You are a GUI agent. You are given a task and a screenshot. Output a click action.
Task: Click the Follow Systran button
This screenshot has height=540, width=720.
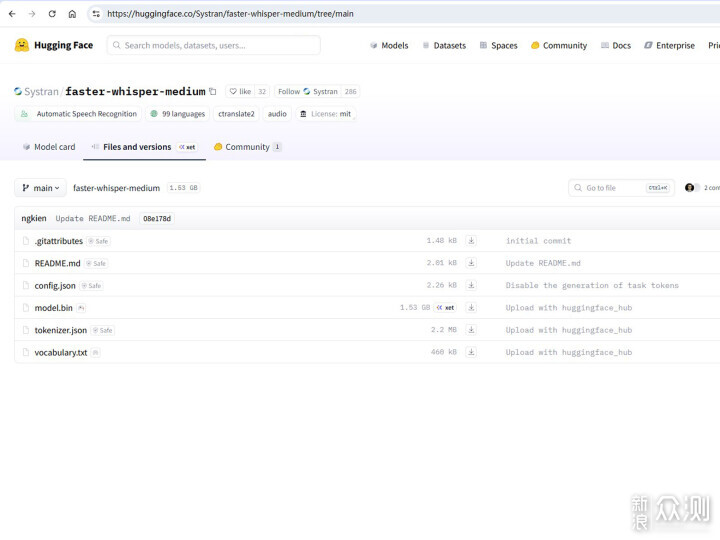point(308,91)
